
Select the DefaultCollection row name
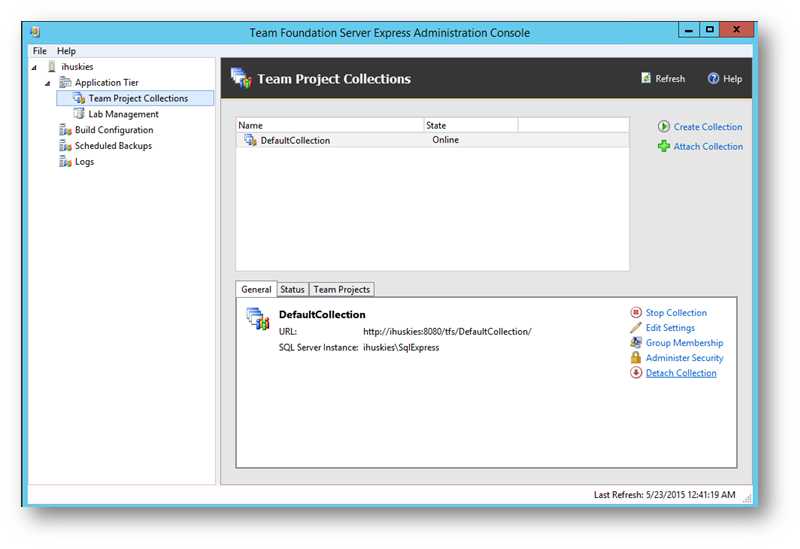[x=295, y=140]
